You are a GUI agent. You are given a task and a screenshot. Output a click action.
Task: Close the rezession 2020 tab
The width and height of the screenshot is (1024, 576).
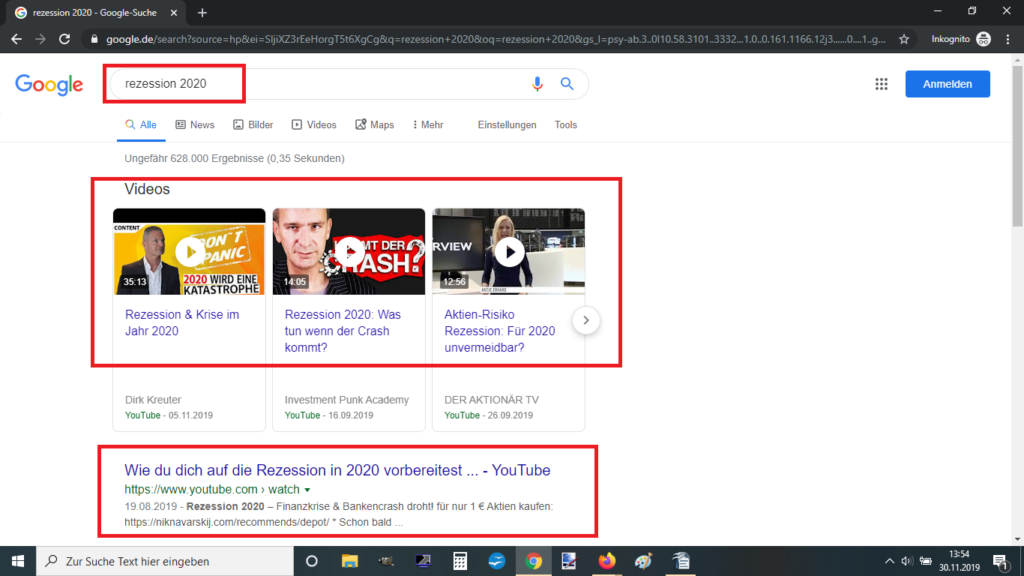pyautogui.click(x=174, y=12)
